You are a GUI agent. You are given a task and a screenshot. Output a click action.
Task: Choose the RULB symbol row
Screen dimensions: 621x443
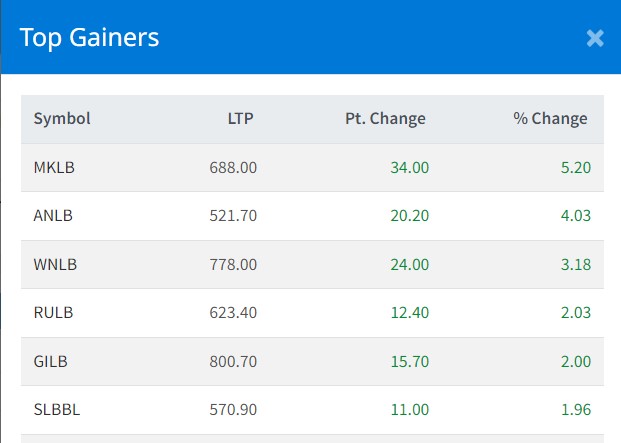tap(53, 313)
